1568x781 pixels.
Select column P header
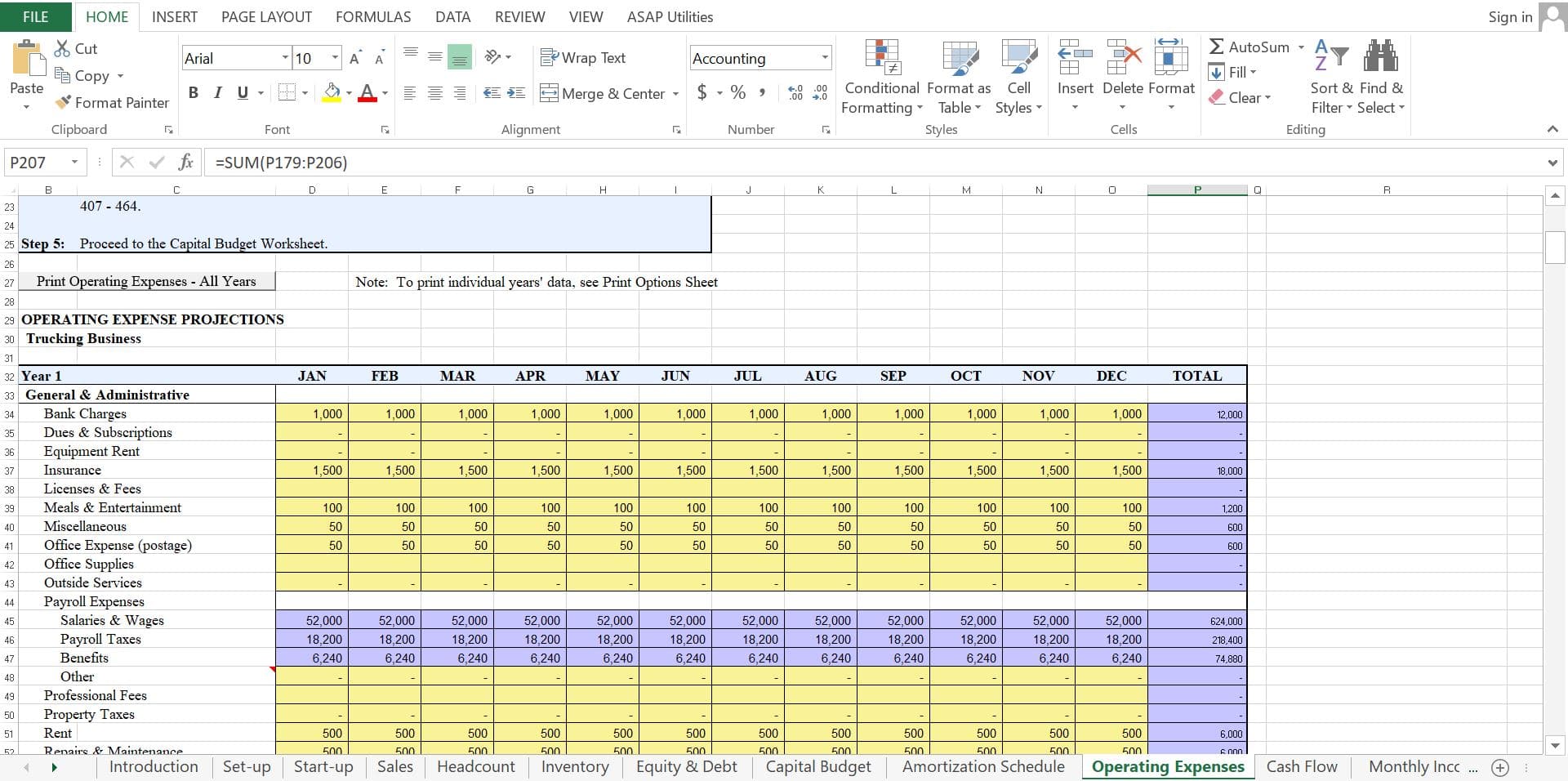tap(1197, 190)
